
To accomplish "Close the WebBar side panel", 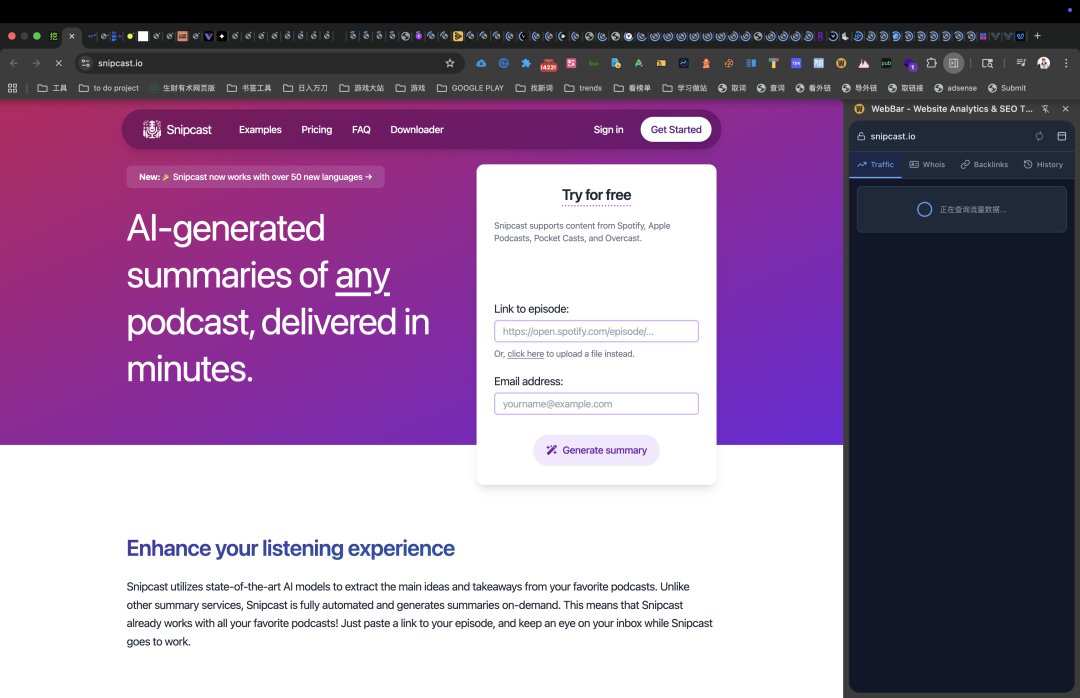I will point(1066,109).
